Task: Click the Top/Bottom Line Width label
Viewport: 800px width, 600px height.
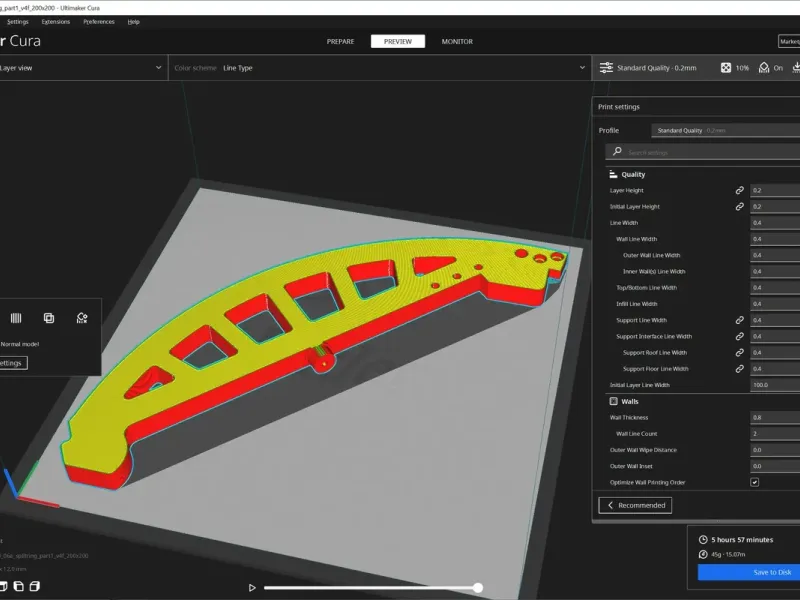Action: 646,288
